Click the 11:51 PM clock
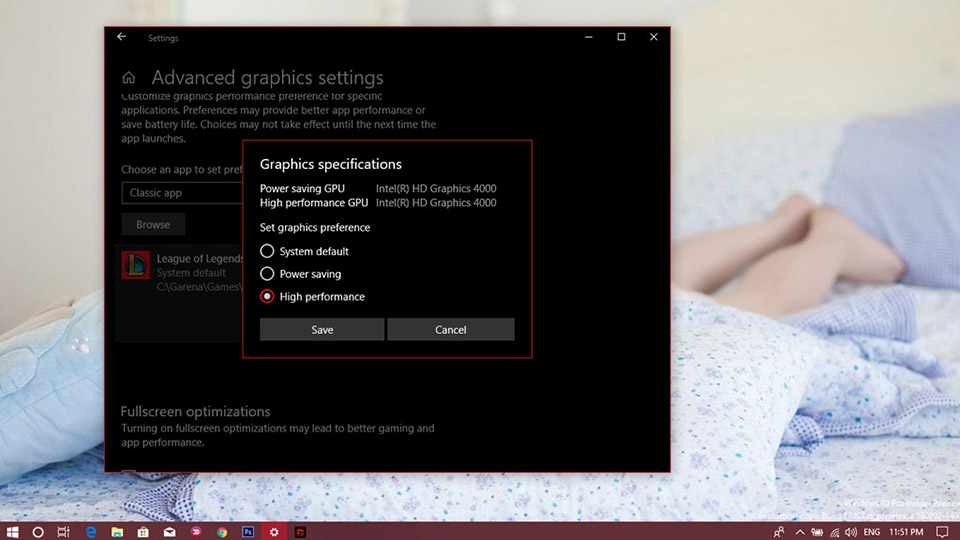Screen dimensions: 960x540 click(x=906, y=532)
